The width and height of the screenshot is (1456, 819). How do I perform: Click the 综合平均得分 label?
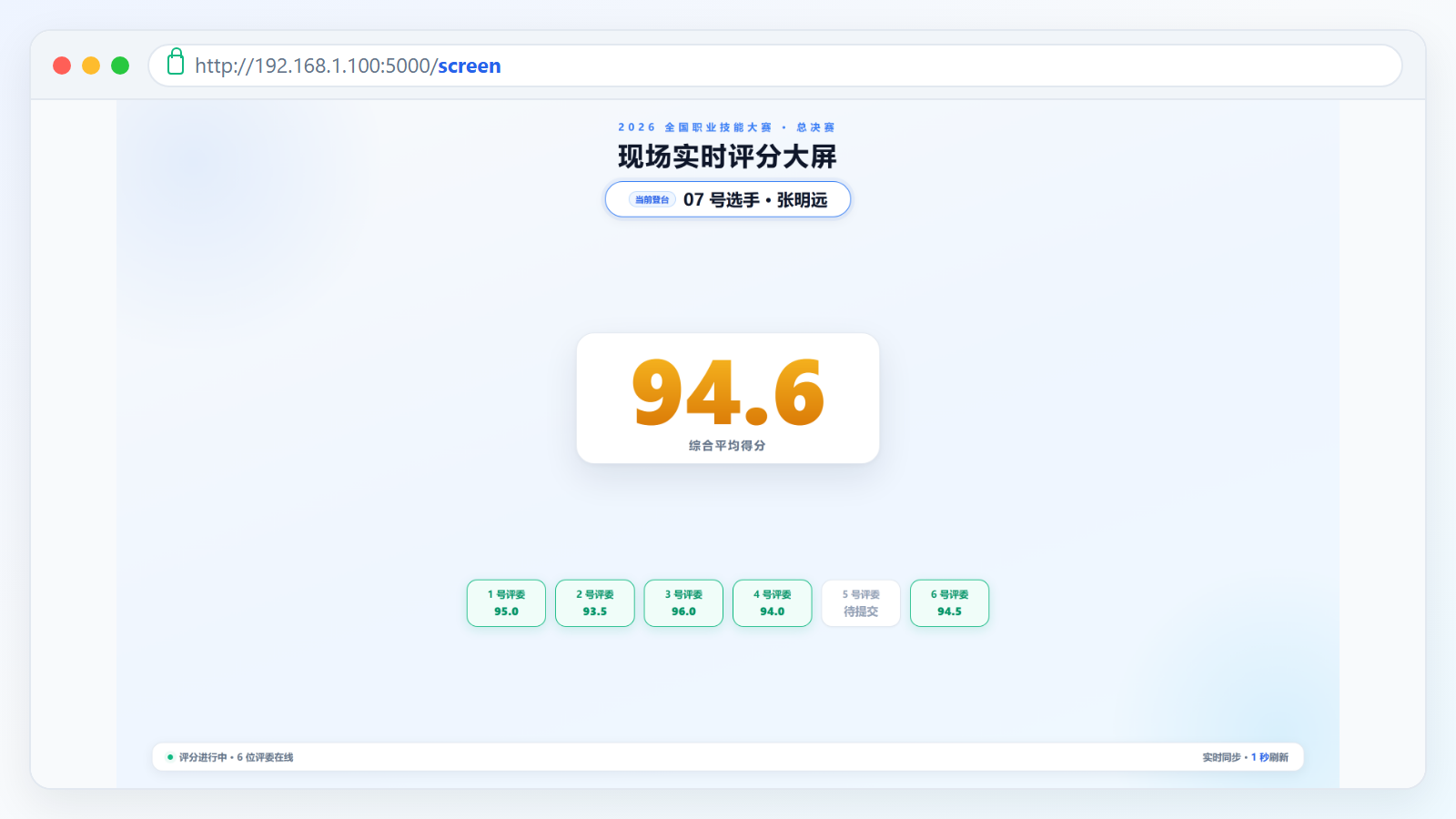coord(727,446)
